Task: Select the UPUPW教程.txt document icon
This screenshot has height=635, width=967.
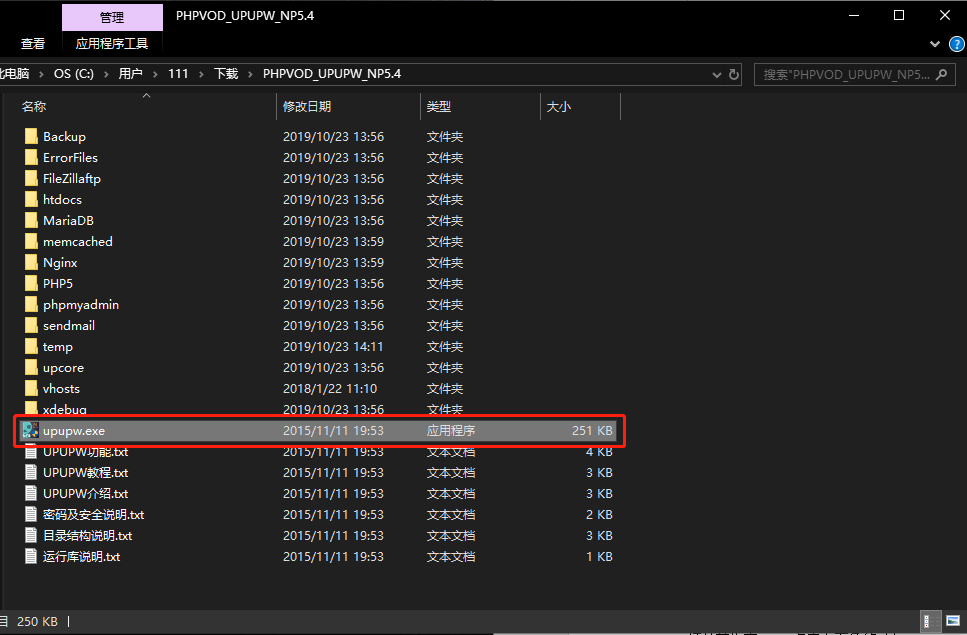Action: point(31,472)
